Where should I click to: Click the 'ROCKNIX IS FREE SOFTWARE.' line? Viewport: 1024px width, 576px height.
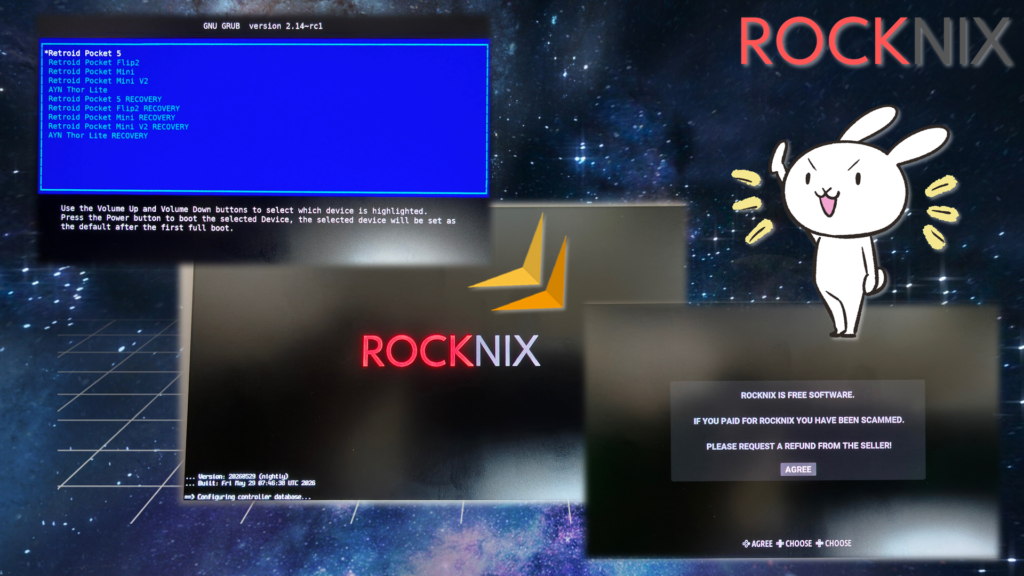(x=797, y=395)
